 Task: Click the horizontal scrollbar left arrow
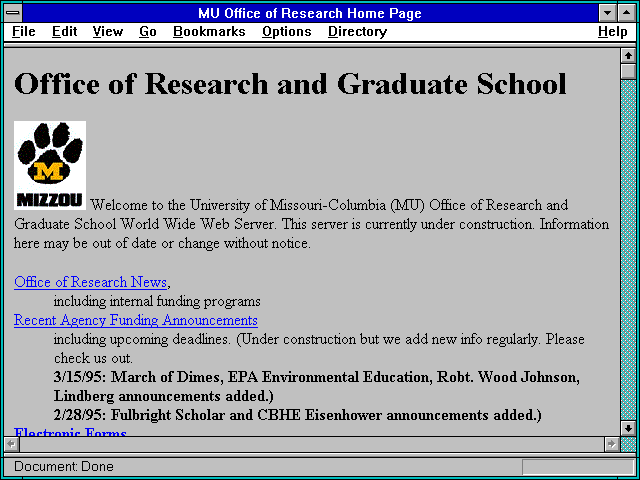pyautogui.click(x=11, y=444)
